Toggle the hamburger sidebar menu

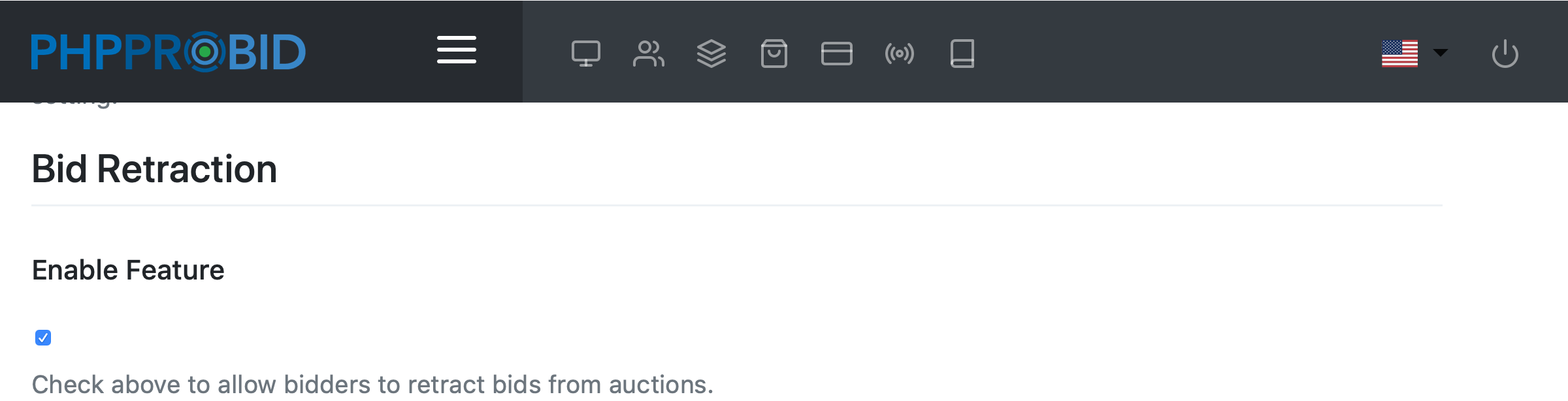click(x=457, y=50)
